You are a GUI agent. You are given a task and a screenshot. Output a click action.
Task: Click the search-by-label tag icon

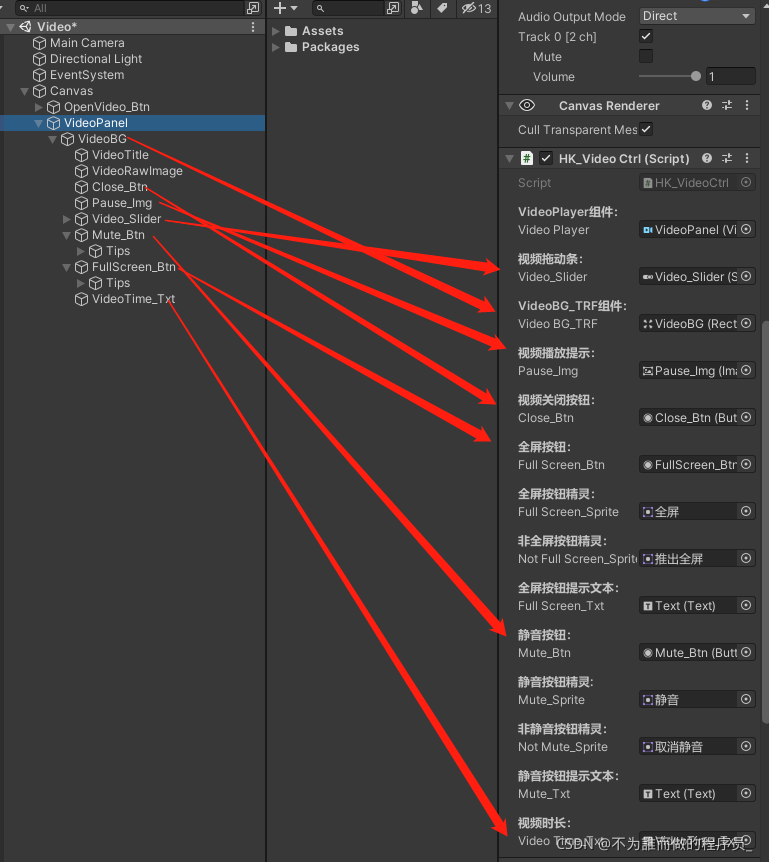[x=442, y=8]
